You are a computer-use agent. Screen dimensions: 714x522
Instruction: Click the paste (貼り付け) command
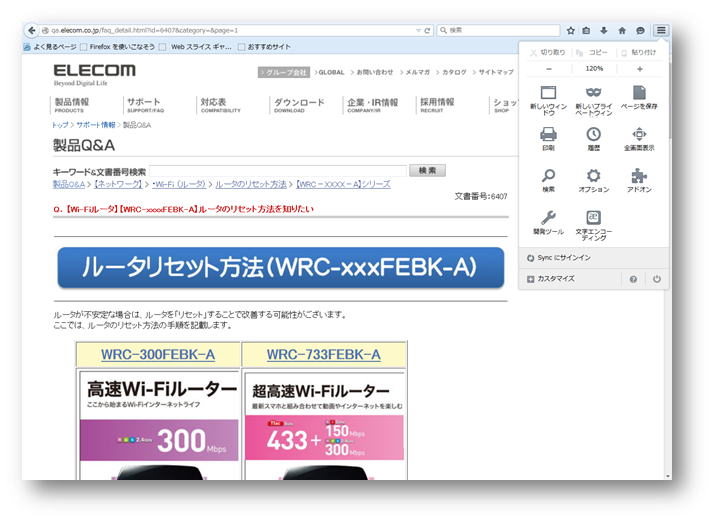click(x=639, y=52)
